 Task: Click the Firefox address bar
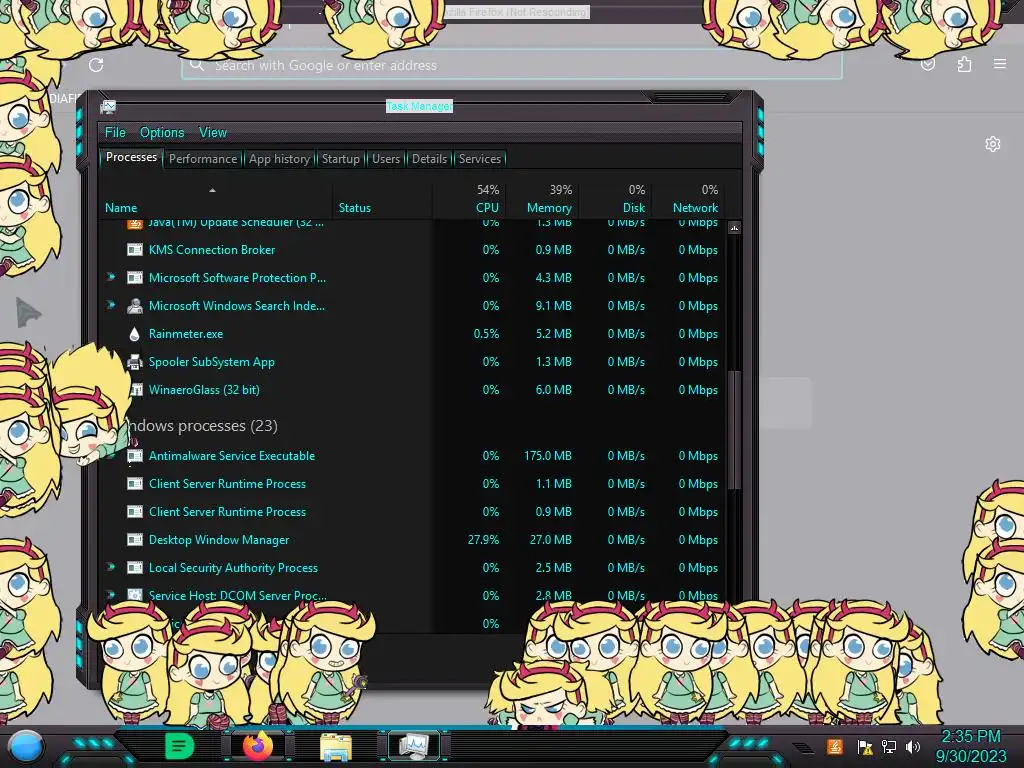pos(511,65)
